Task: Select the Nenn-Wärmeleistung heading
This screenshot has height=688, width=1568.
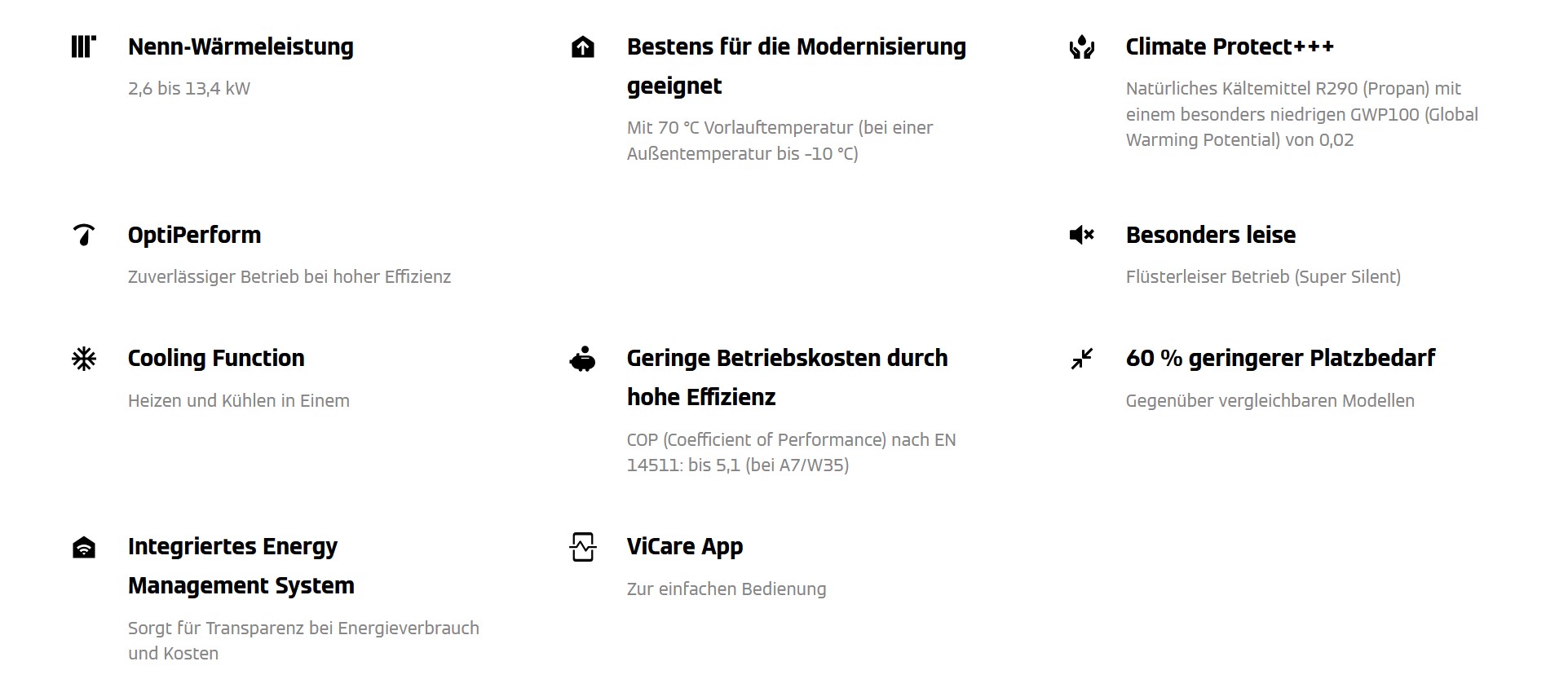Action: click(x=241, y=47)
